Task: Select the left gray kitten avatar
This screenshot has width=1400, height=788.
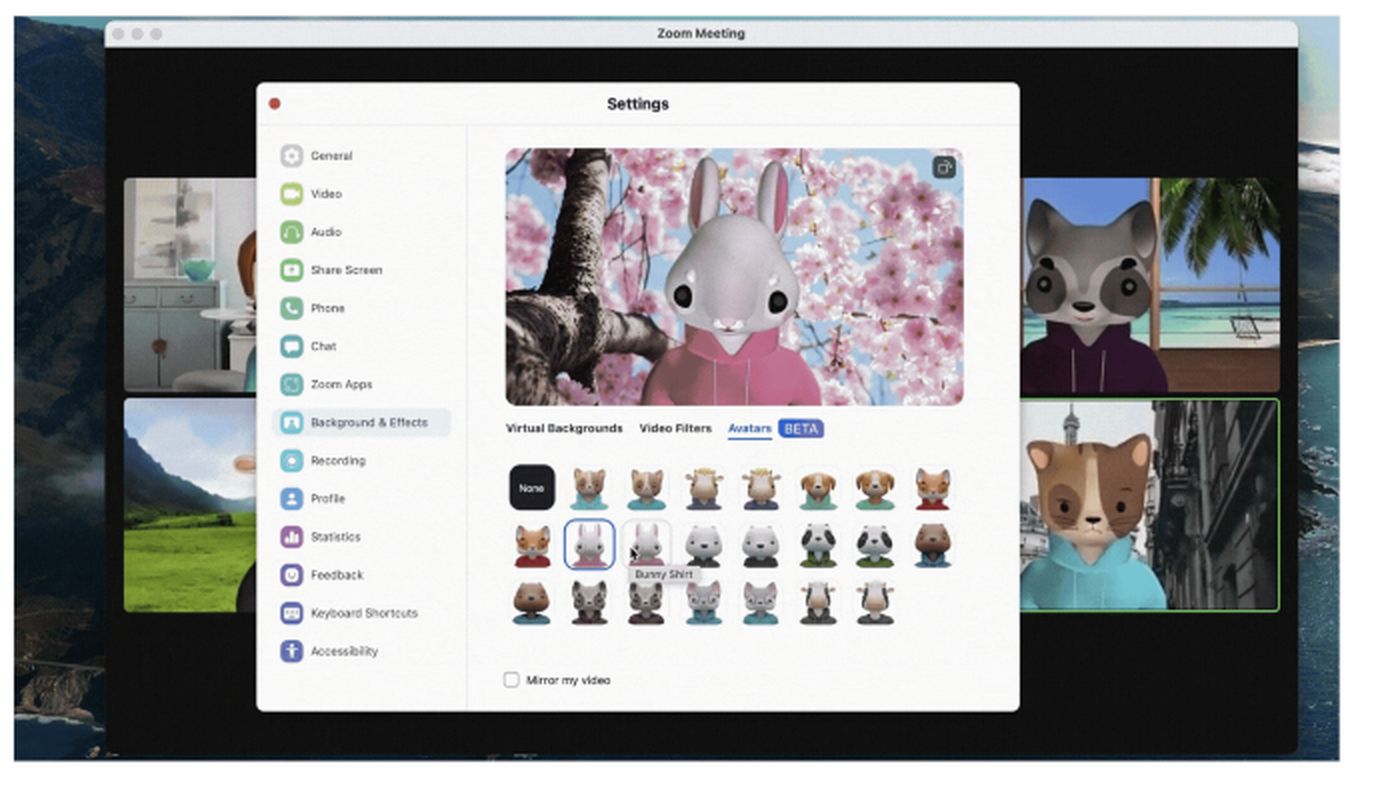Action: click(x=704, y=603)
